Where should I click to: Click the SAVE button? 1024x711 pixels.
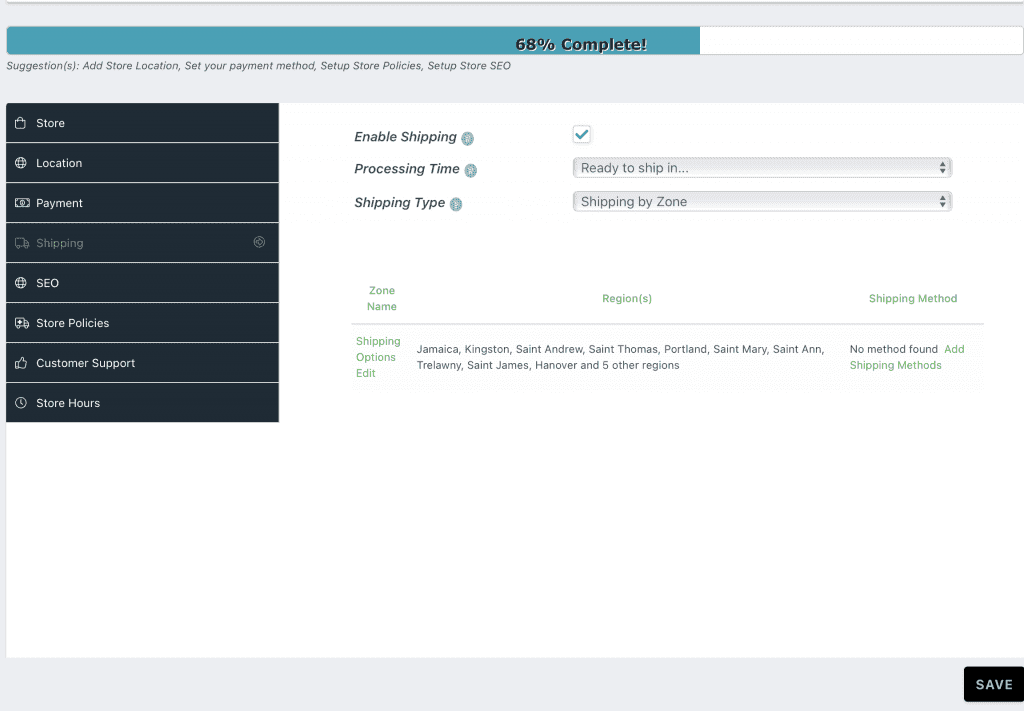tap(994, 684)
